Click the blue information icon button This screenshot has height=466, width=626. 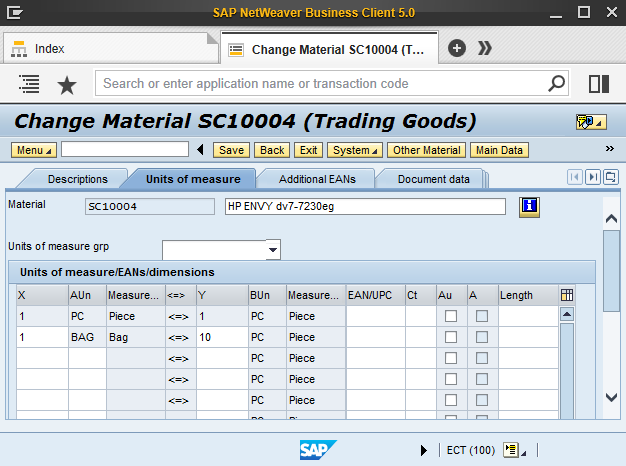pyautogui.click(x=529, y=207)
